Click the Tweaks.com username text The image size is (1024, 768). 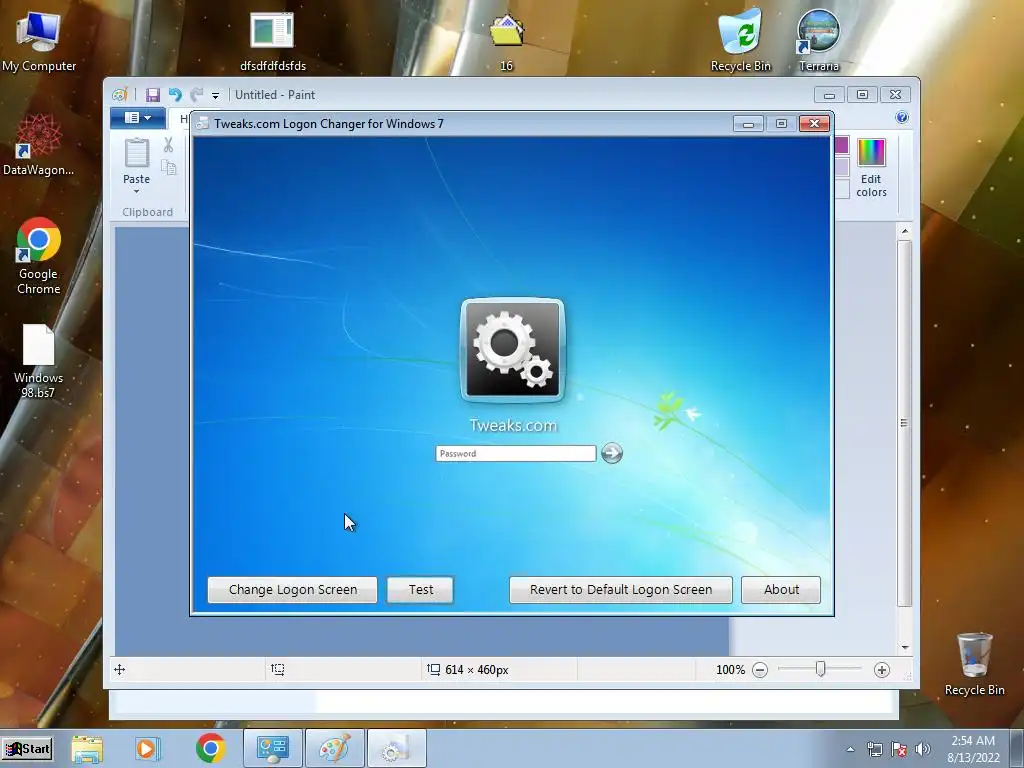coord(513,425)
